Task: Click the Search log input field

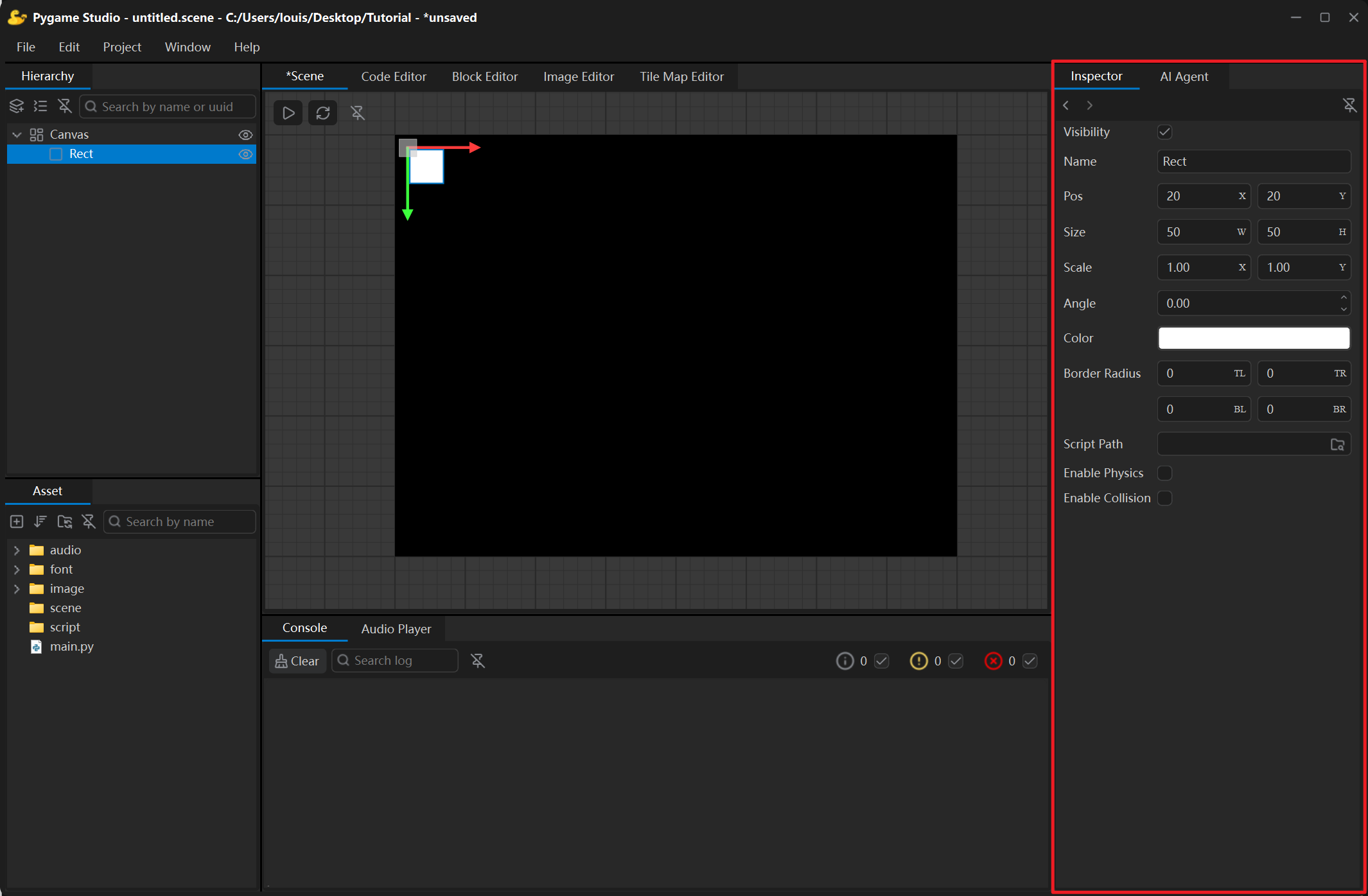Action: (395, 660)
